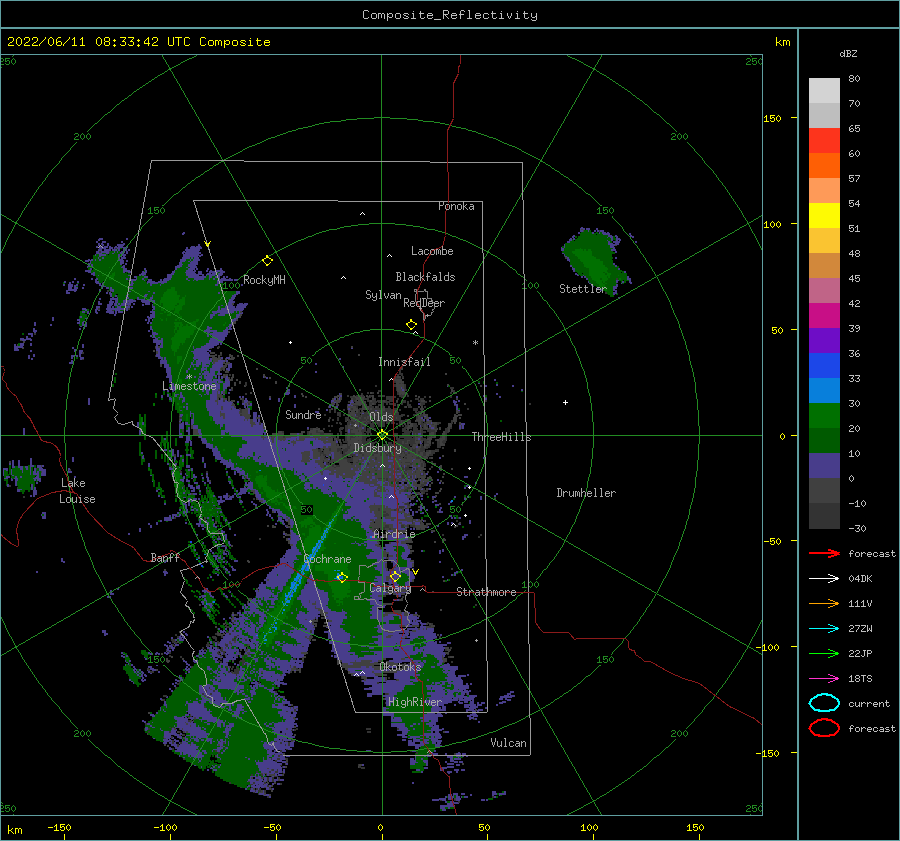The height and width of the screenshot is (841, 900).
Task: Click the 60 dBZ orange color swatch
Action: coord(824,165)
